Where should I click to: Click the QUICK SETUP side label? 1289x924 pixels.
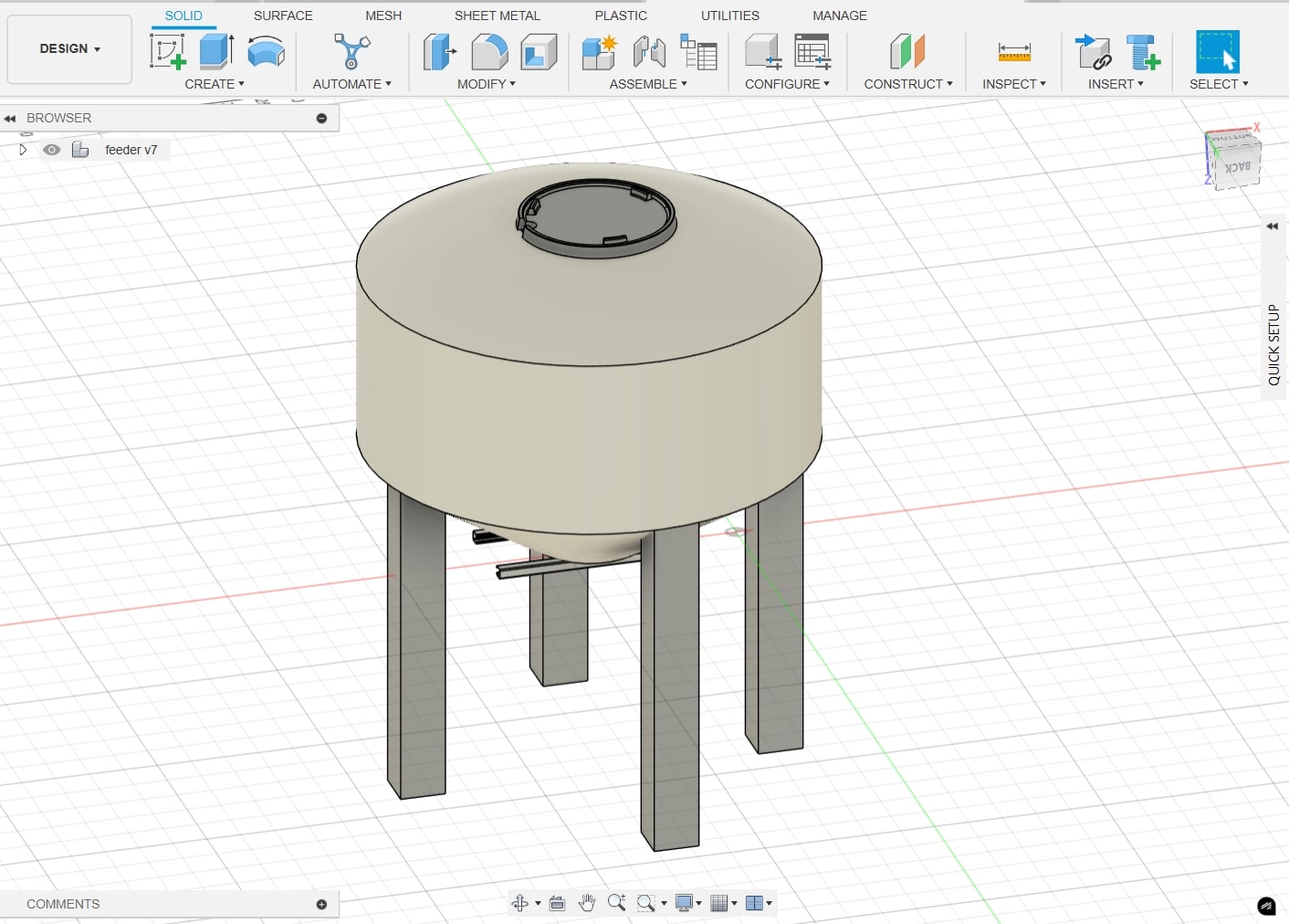point(1273,344)
